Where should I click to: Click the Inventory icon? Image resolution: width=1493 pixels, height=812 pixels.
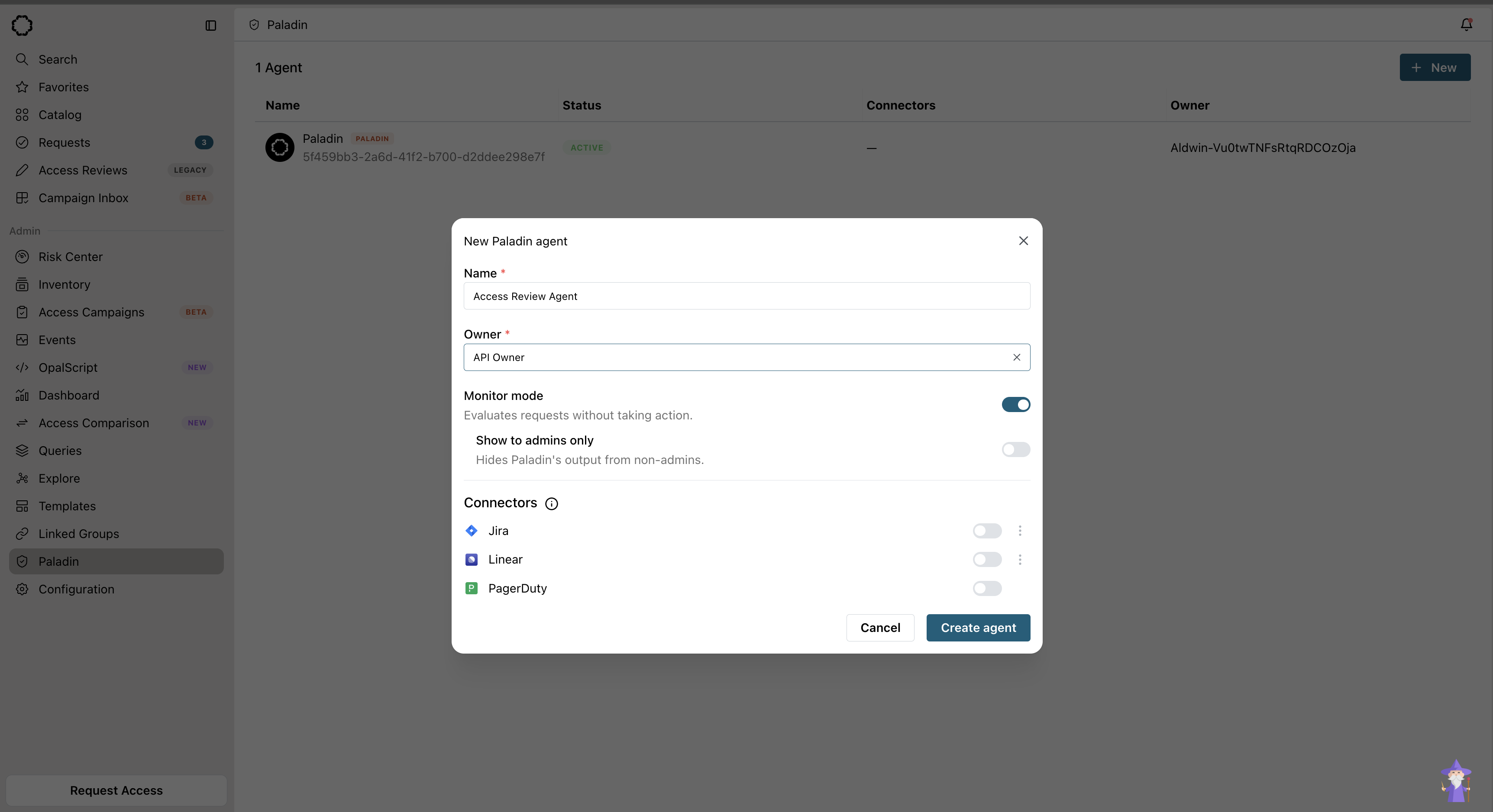click(22, 284)
